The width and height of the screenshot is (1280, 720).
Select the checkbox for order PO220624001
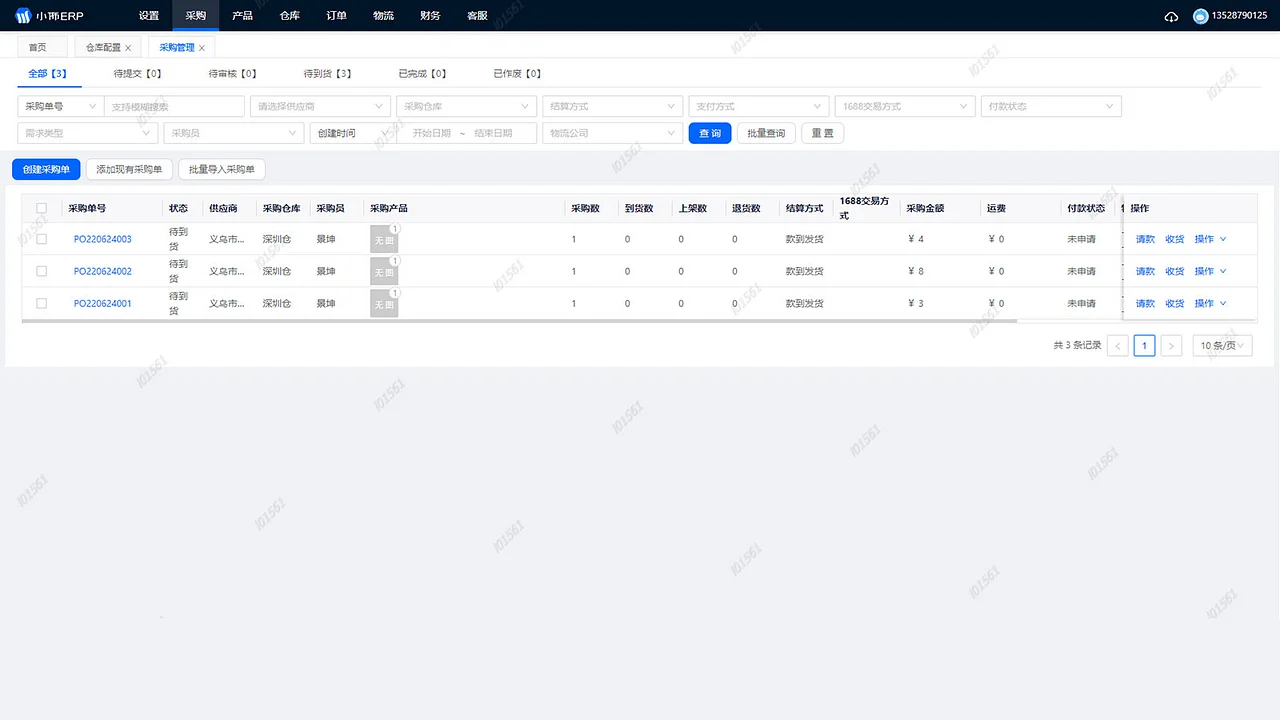pyautogui.click(x=41, y=303)
